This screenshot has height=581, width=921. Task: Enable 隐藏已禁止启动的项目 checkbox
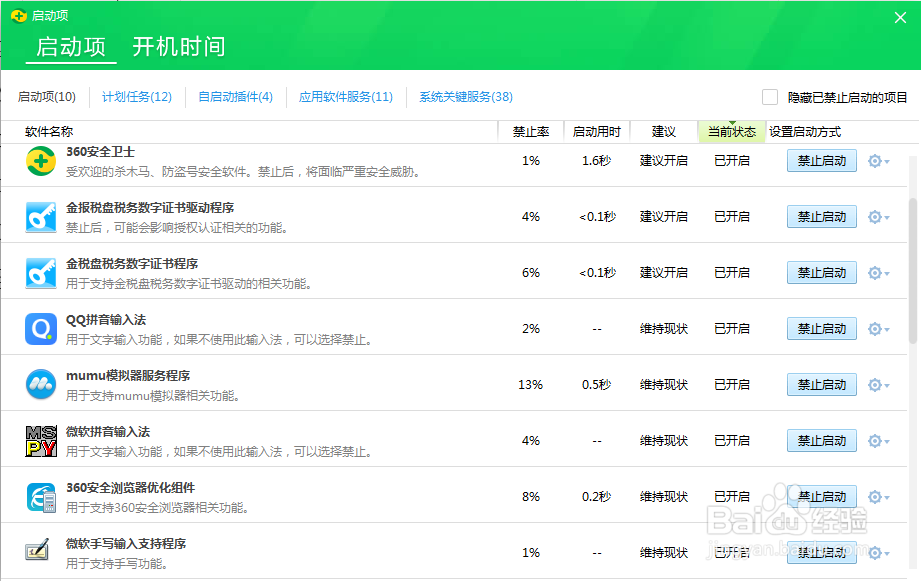click(x=770, y=97)
